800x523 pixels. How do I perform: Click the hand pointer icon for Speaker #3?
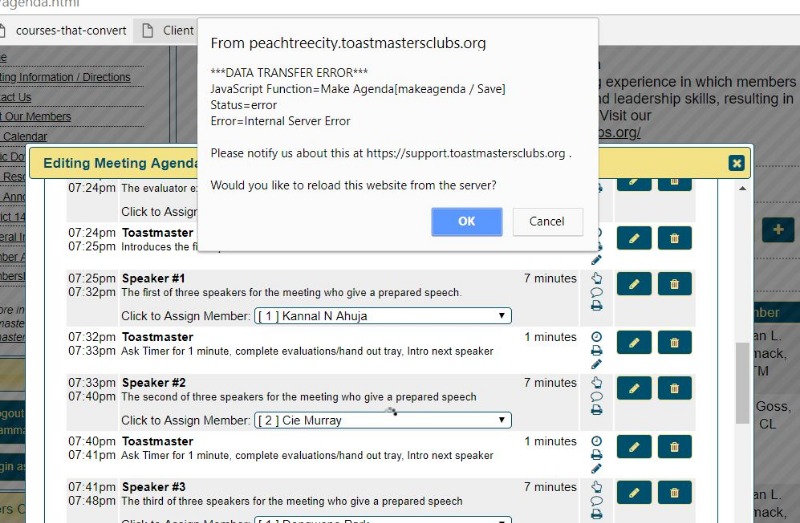pyautogui.click(x=596, y=486)
